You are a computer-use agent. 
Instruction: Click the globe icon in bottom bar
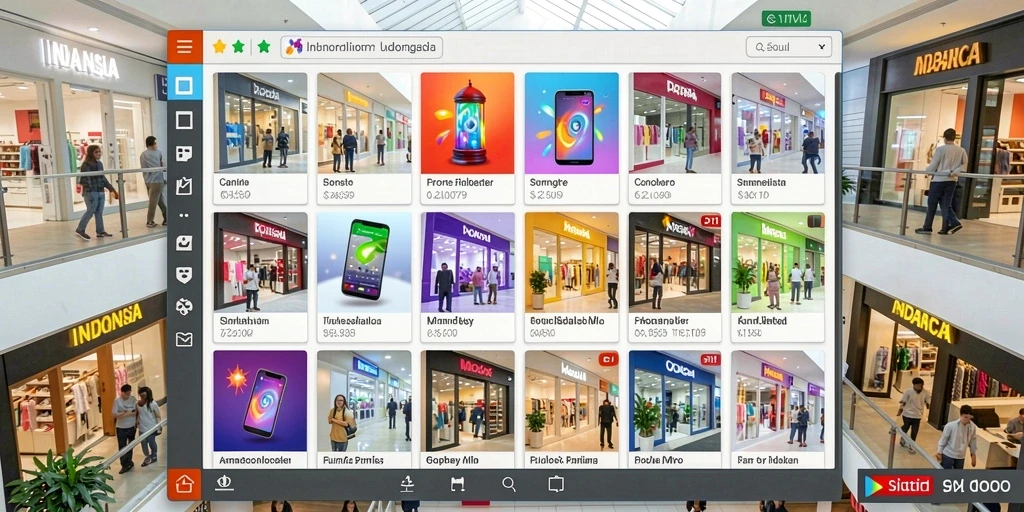click(225, 483)
